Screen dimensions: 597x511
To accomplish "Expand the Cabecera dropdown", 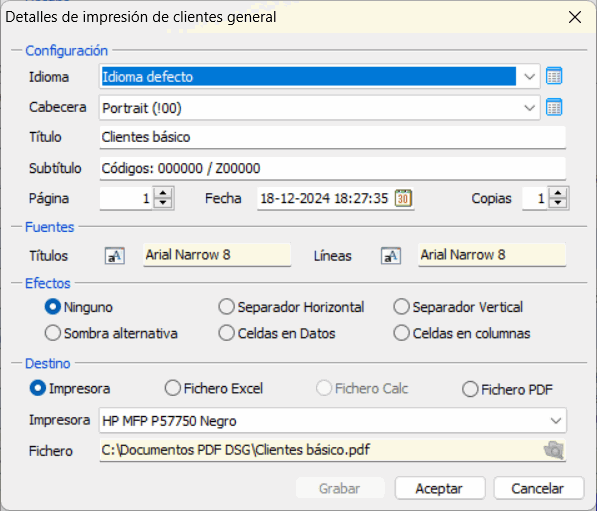I will coord(529,108).
